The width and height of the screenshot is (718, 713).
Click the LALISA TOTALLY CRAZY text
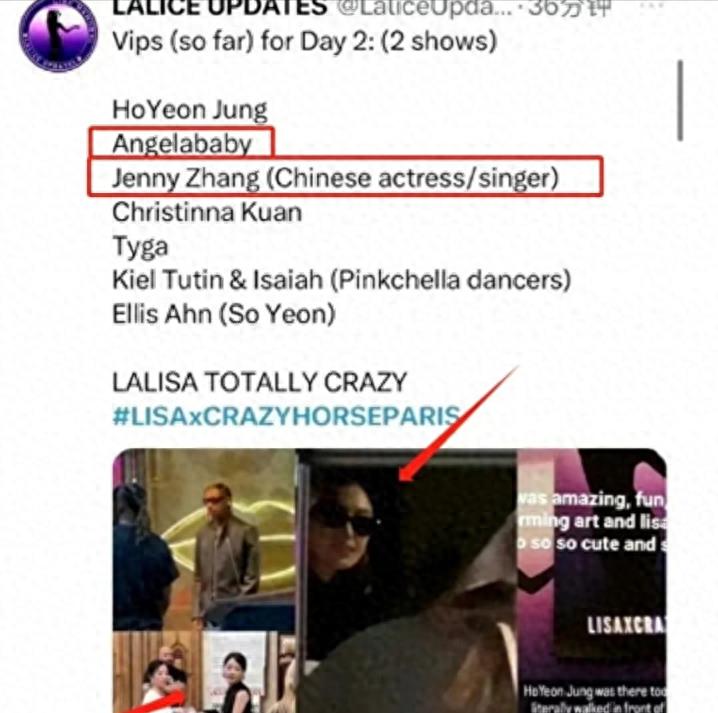point(260,382)
